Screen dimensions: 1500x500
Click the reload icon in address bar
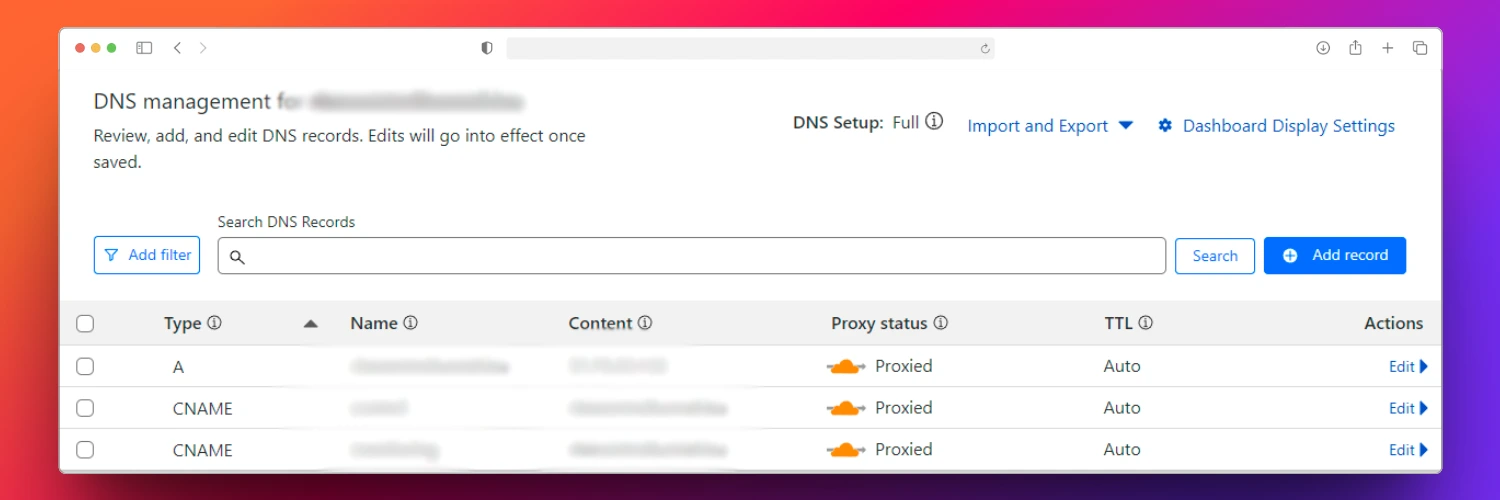[x=985, y=48]
